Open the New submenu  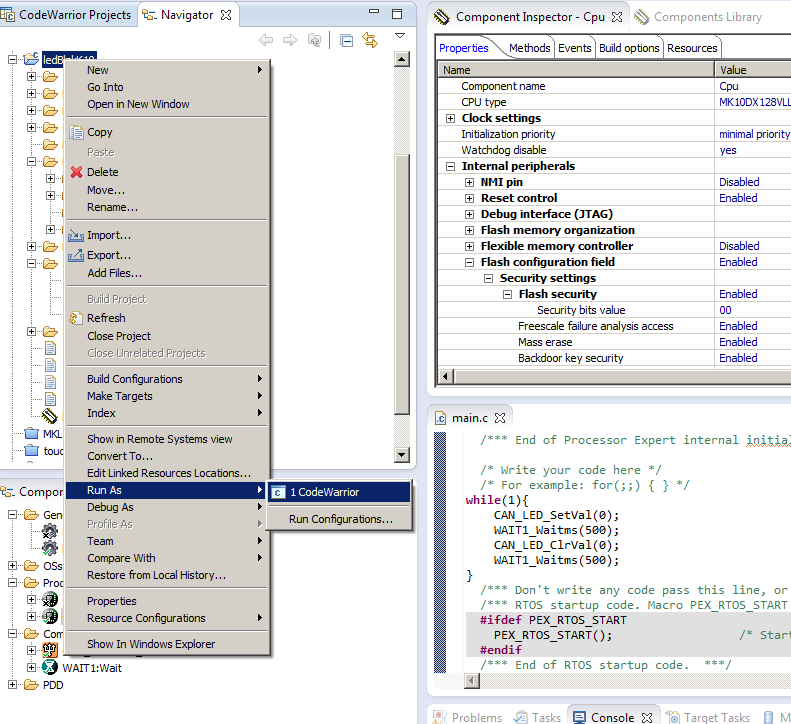click(166, 70)
